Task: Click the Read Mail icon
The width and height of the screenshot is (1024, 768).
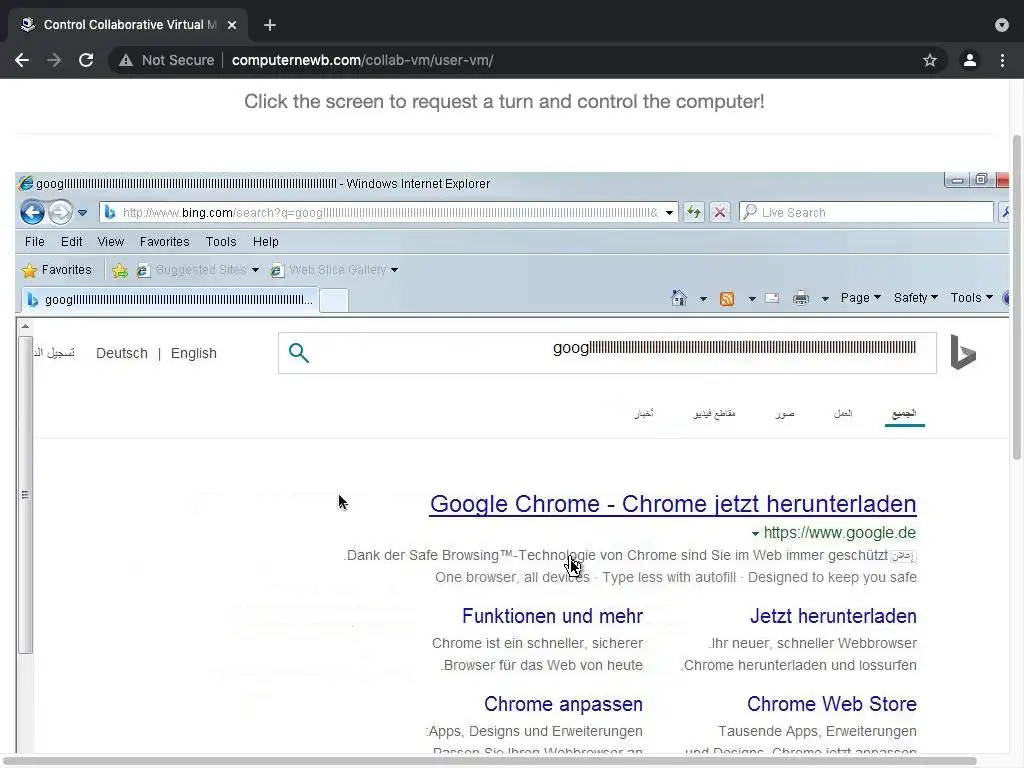Action: (x=772, y=298)
